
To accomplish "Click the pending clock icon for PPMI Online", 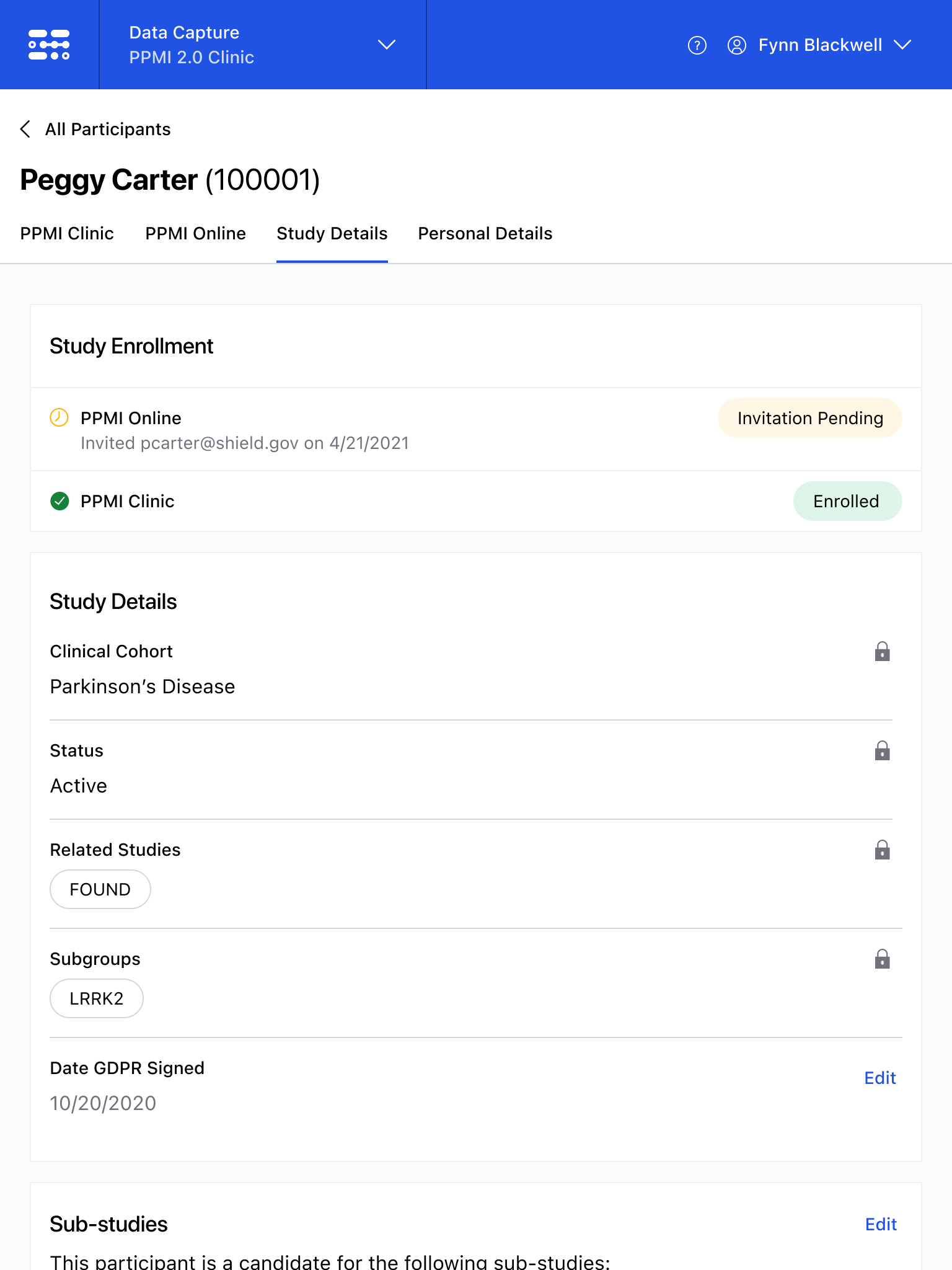I will click(x=59, y=417).
